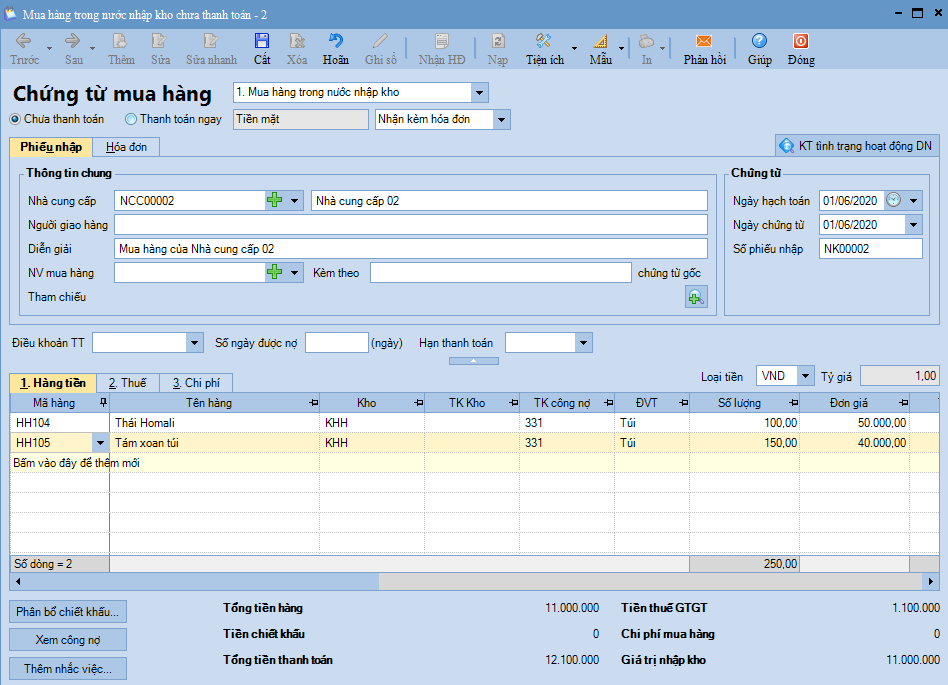Click the Sửa nhanh toolbar icon
Viewport: 948px width, 685px height.
click(x=211, y=41)
